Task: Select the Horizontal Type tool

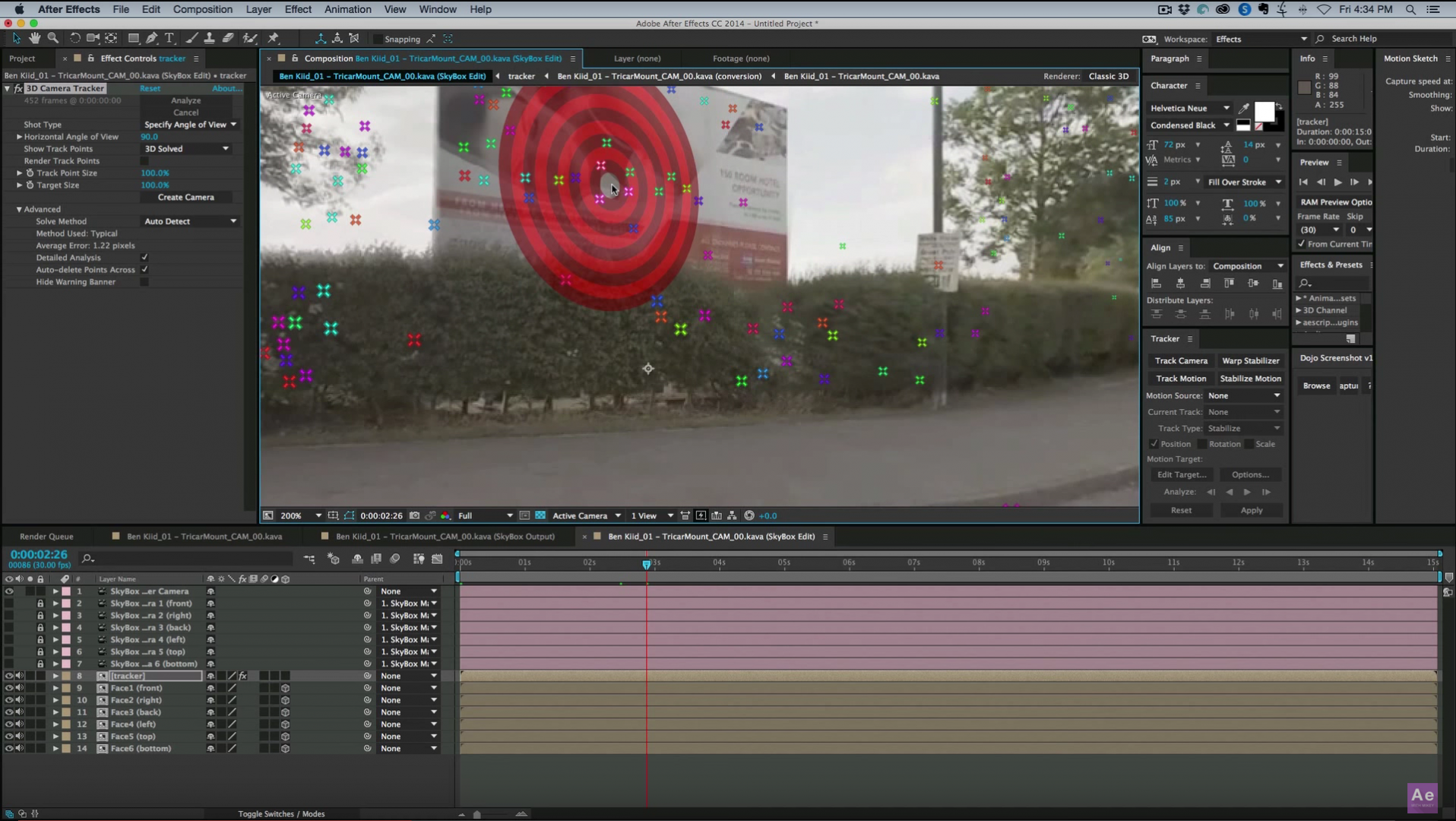Action: (x=170, y=38)
